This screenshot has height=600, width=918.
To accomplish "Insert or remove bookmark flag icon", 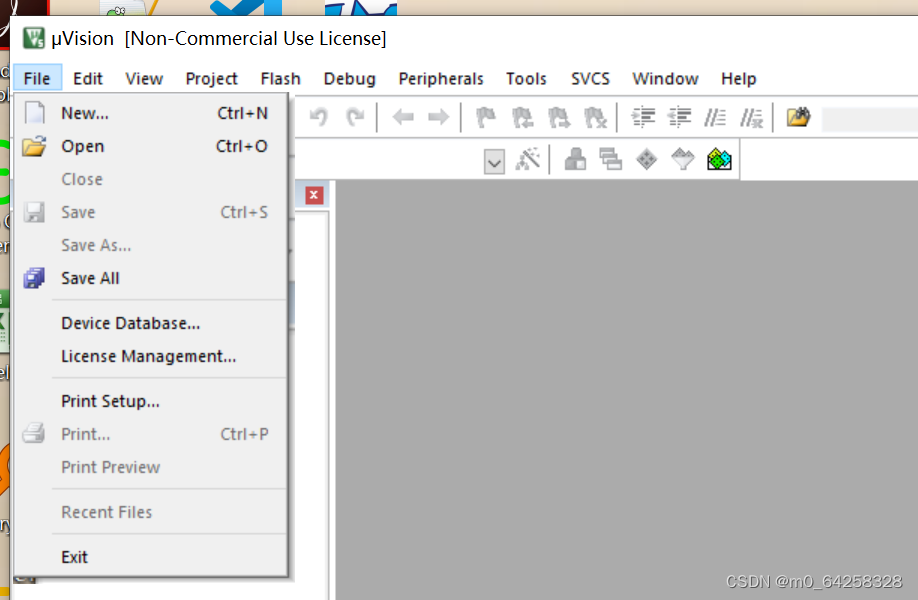I will point(486,117).
